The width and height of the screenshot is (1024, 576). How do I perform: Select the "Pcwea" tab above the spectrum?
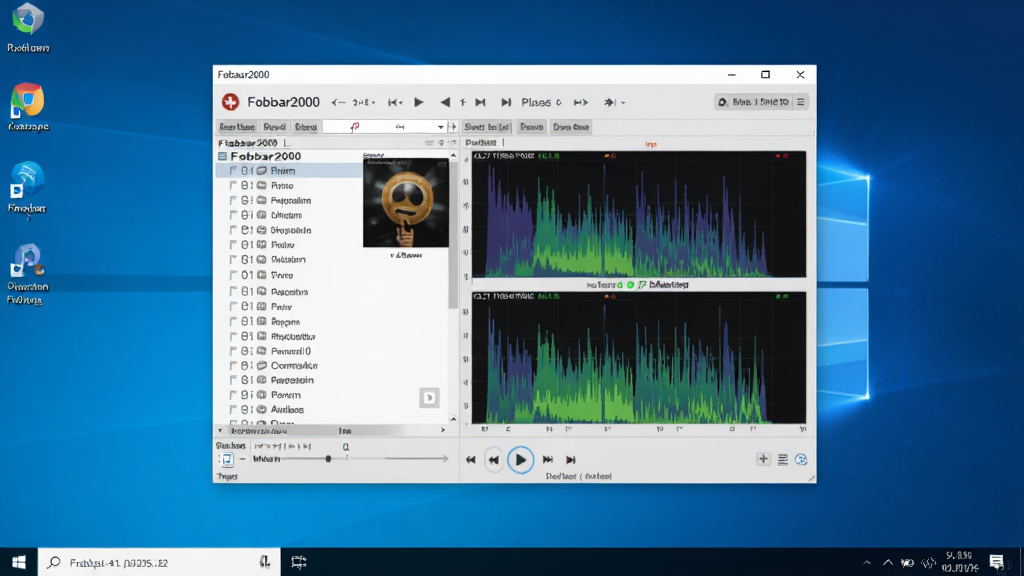click(x=532, y=127)
